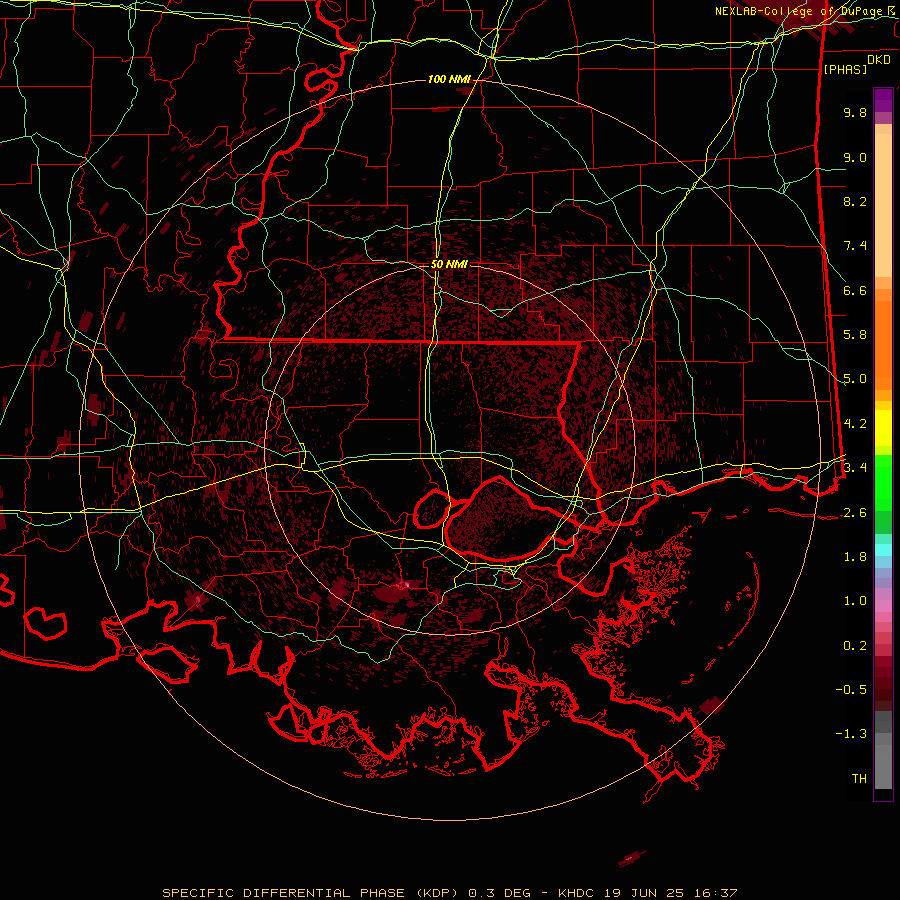The height and width of the screenshot is (900, 900).
Task: Click the TH threshold label
Action: coord(859,779)
